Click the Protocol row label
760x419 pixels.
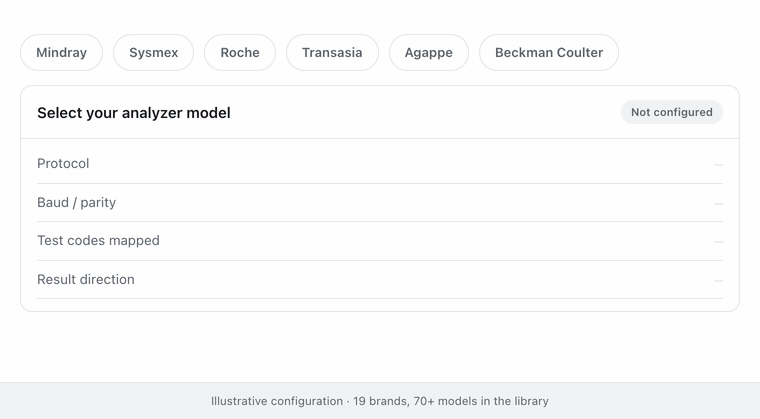63,163
